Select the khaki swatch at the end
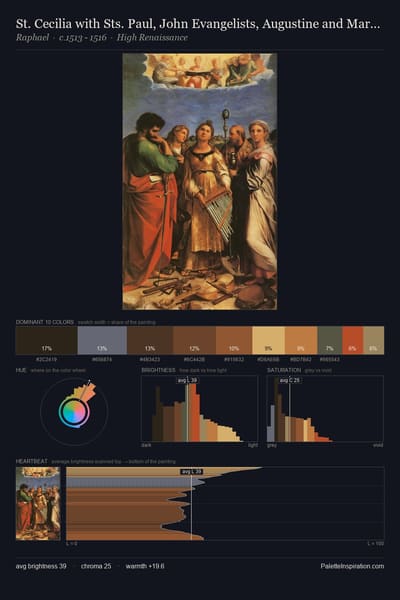The width and height of the screenshot is (400, 600). [x=373, y=340]
